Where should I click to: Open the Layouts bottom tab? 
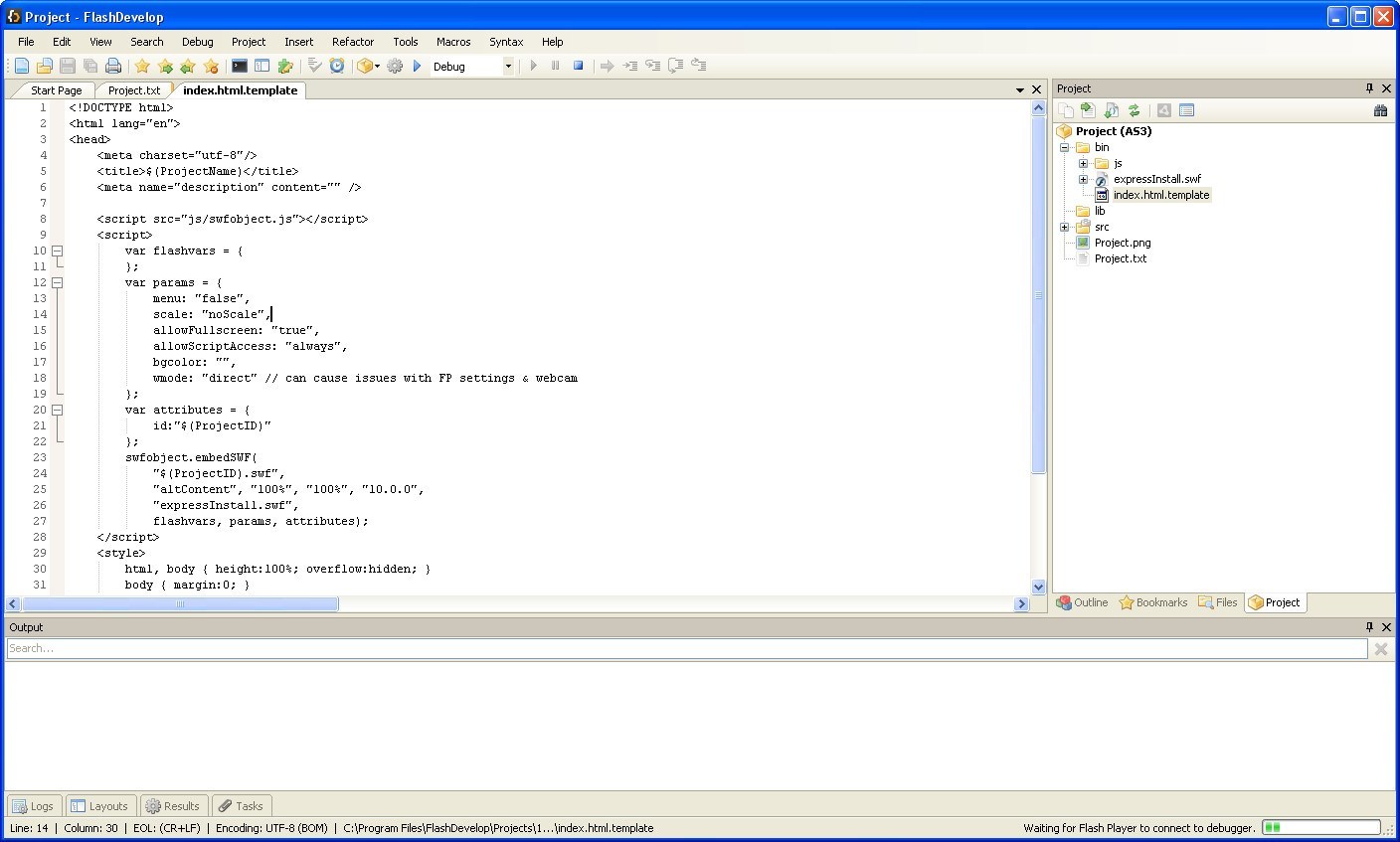pyautogui.click(x=99, y=806)
